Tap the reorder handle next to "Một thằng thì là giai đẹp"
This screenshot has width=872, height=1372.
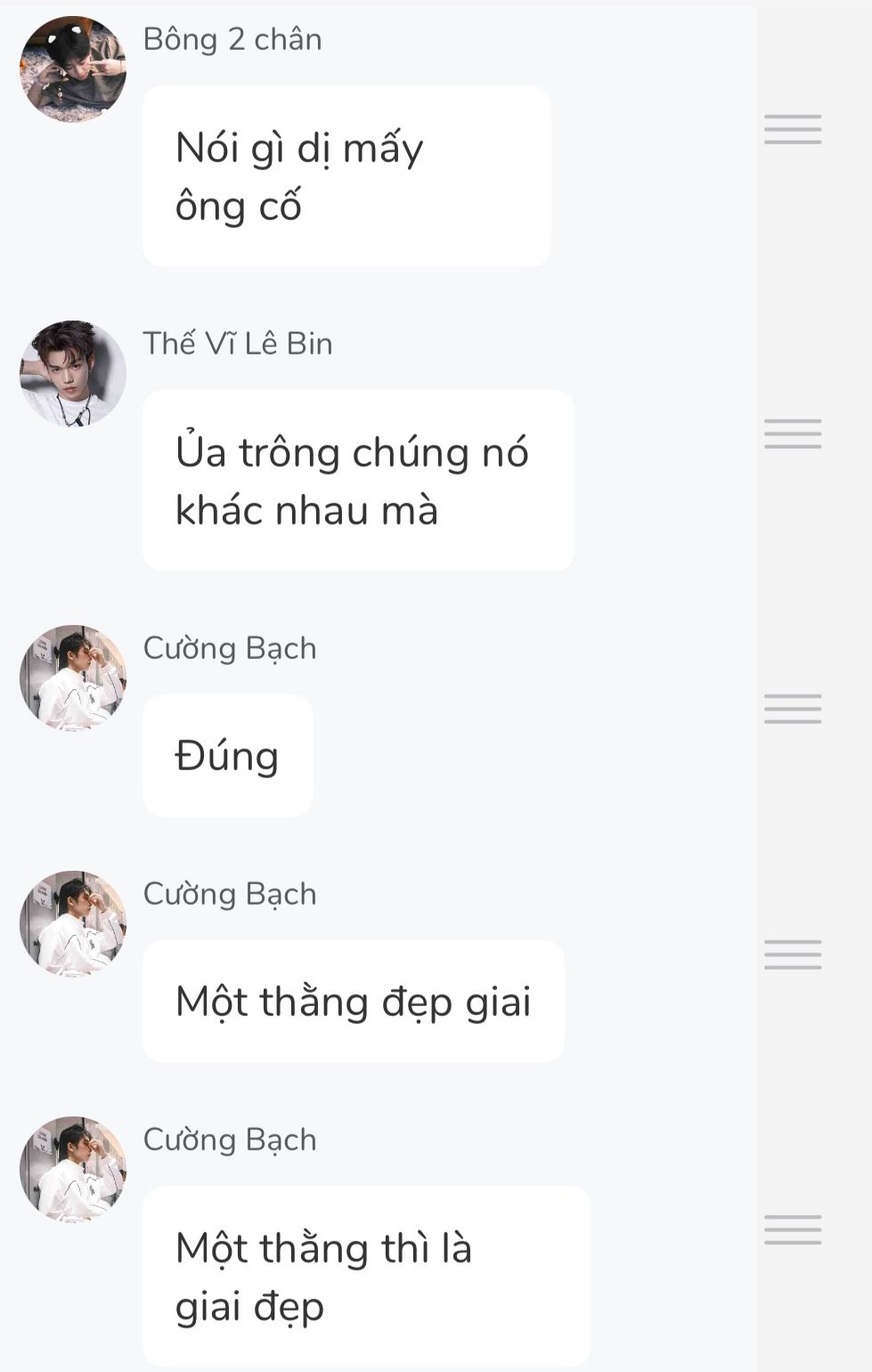(792, 1230)
